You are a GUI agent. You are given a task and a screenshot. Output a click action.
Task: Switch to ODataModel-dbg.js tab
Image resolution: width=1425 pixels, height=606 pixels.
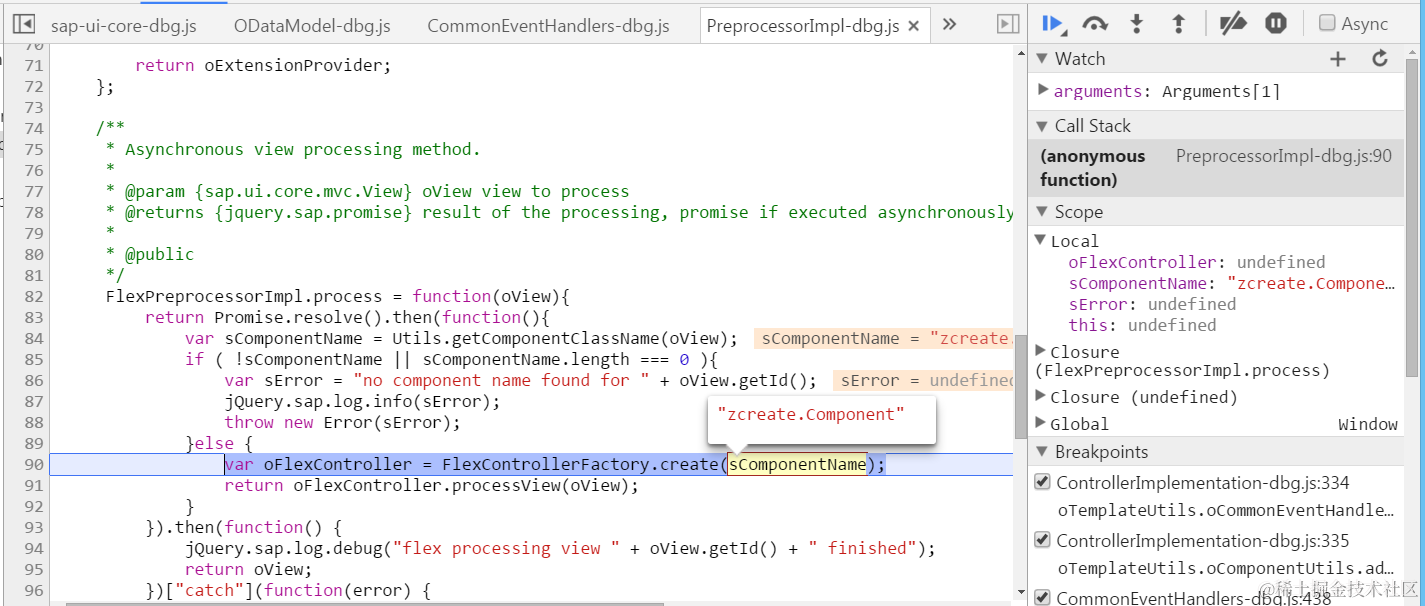312,26
